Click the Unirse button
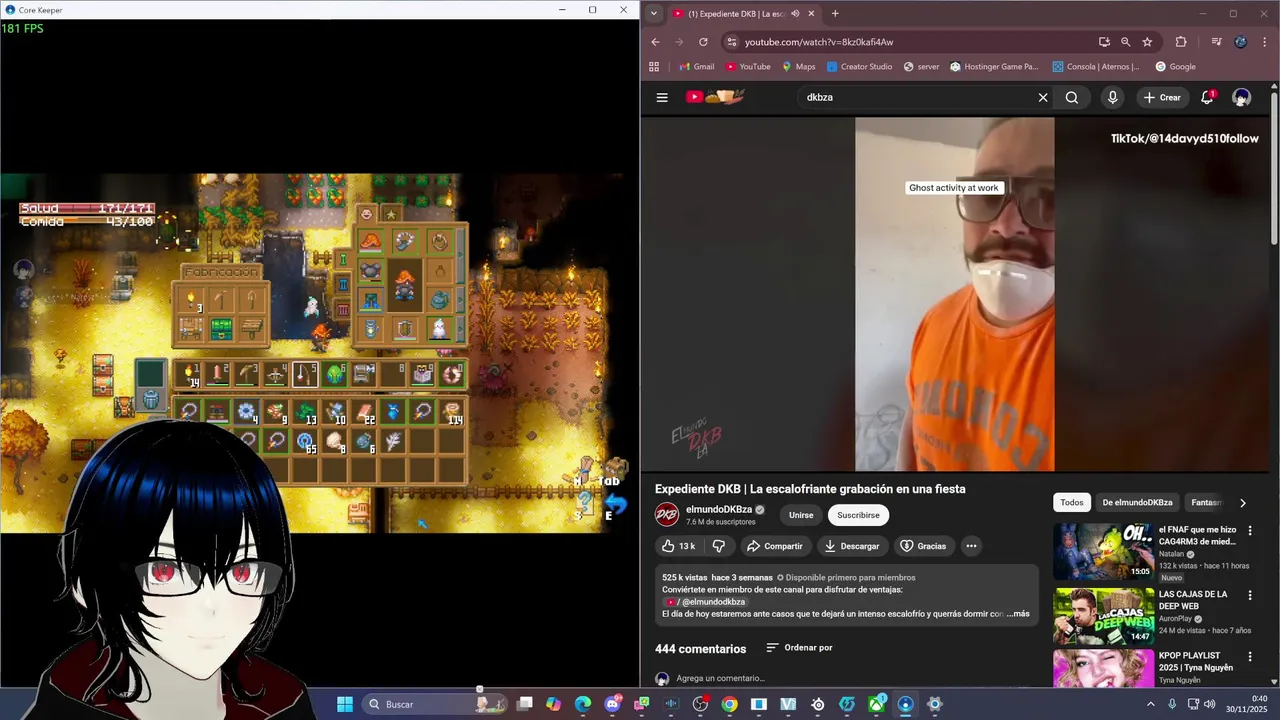 click(x=801, y=515)
